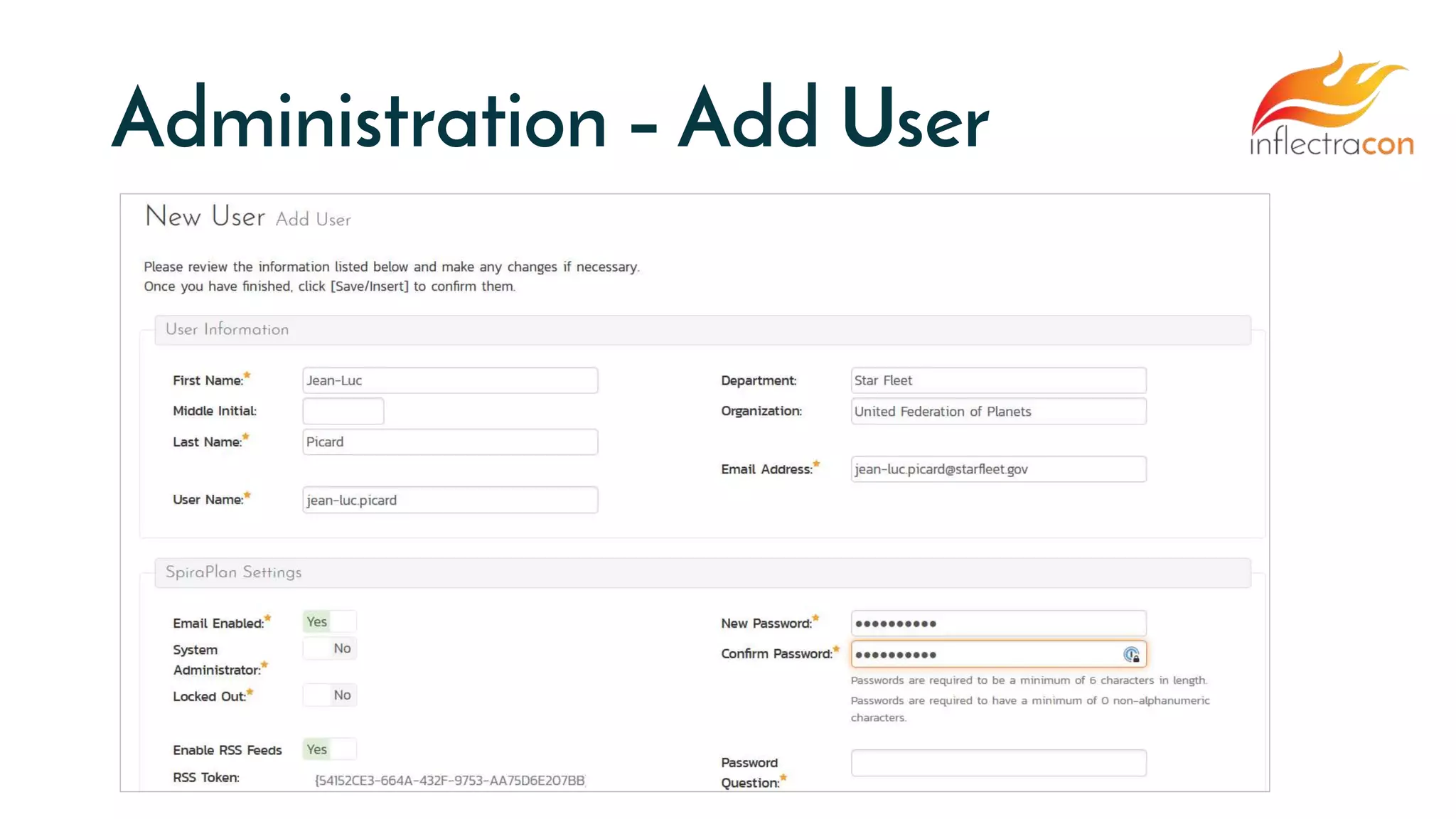Viewport: 1456px width, 819px height.
Task: Click the SpiraPlan Settings section header
Action: coord(702,572)
